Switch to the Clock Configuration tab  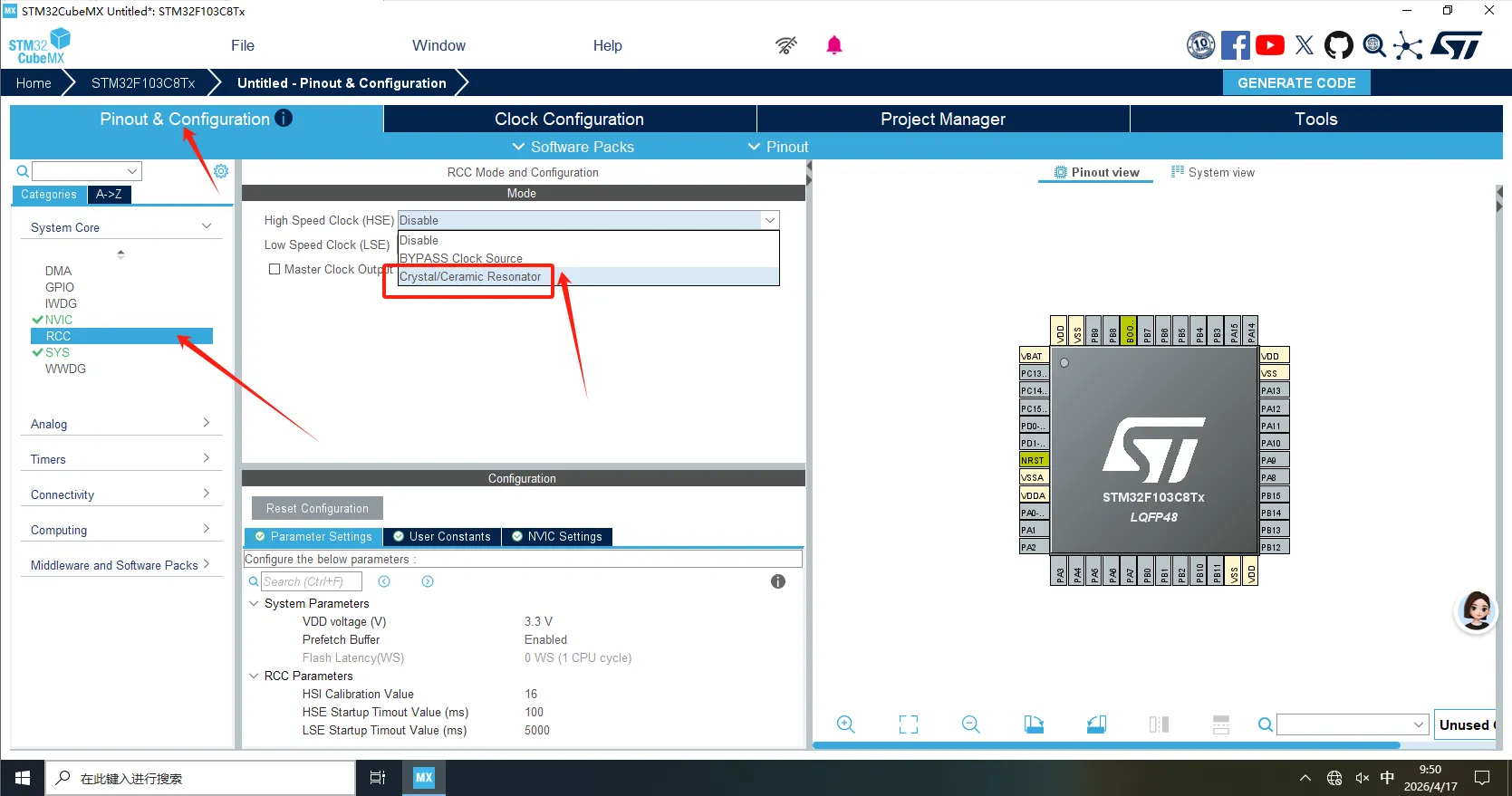(x=569, y=119)
